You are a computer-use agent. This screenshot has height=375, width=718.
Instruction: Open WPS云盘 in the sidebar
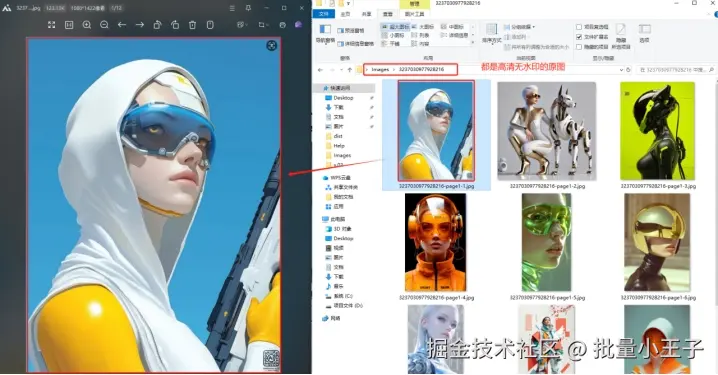pyautogui.click(x=341, y=178)
